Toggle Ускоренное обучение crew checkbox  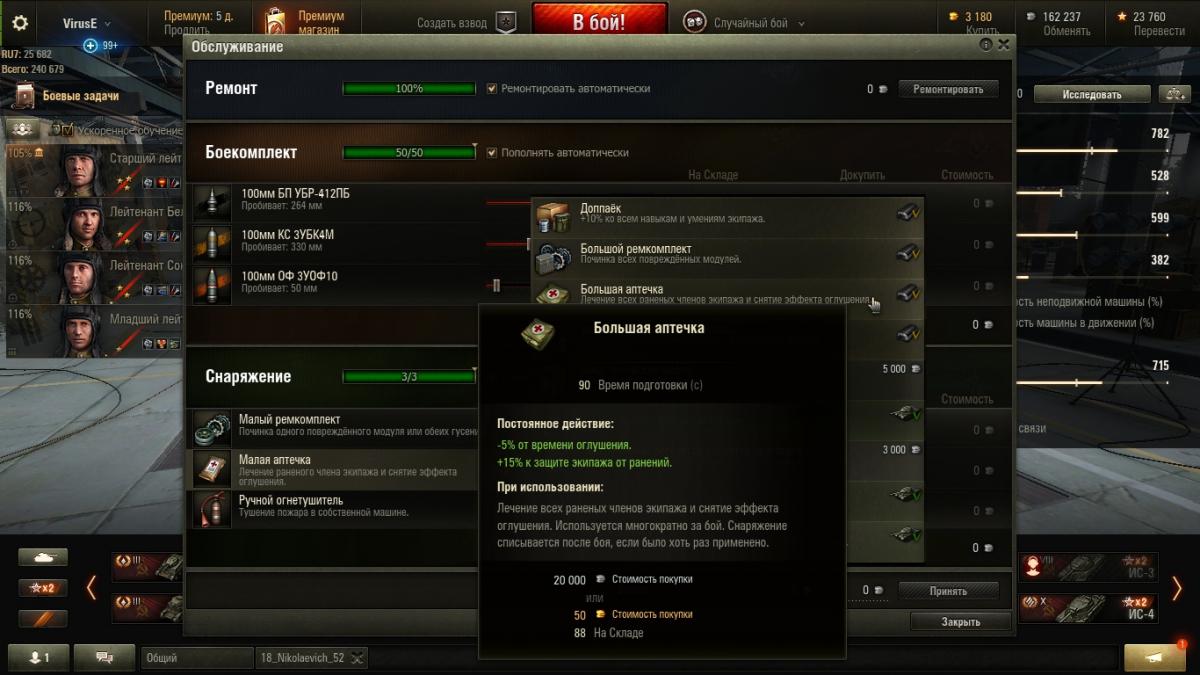tap(69, 130)
